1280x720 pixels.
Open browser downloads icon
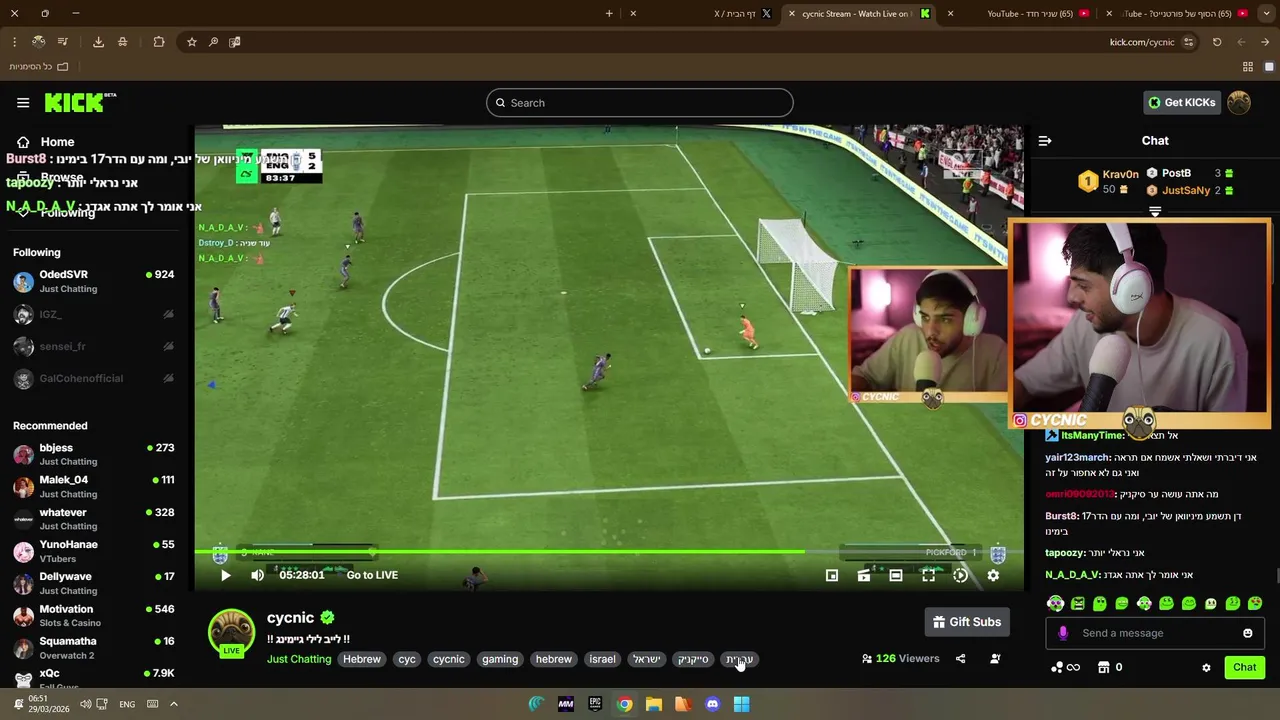click(98, 42)
